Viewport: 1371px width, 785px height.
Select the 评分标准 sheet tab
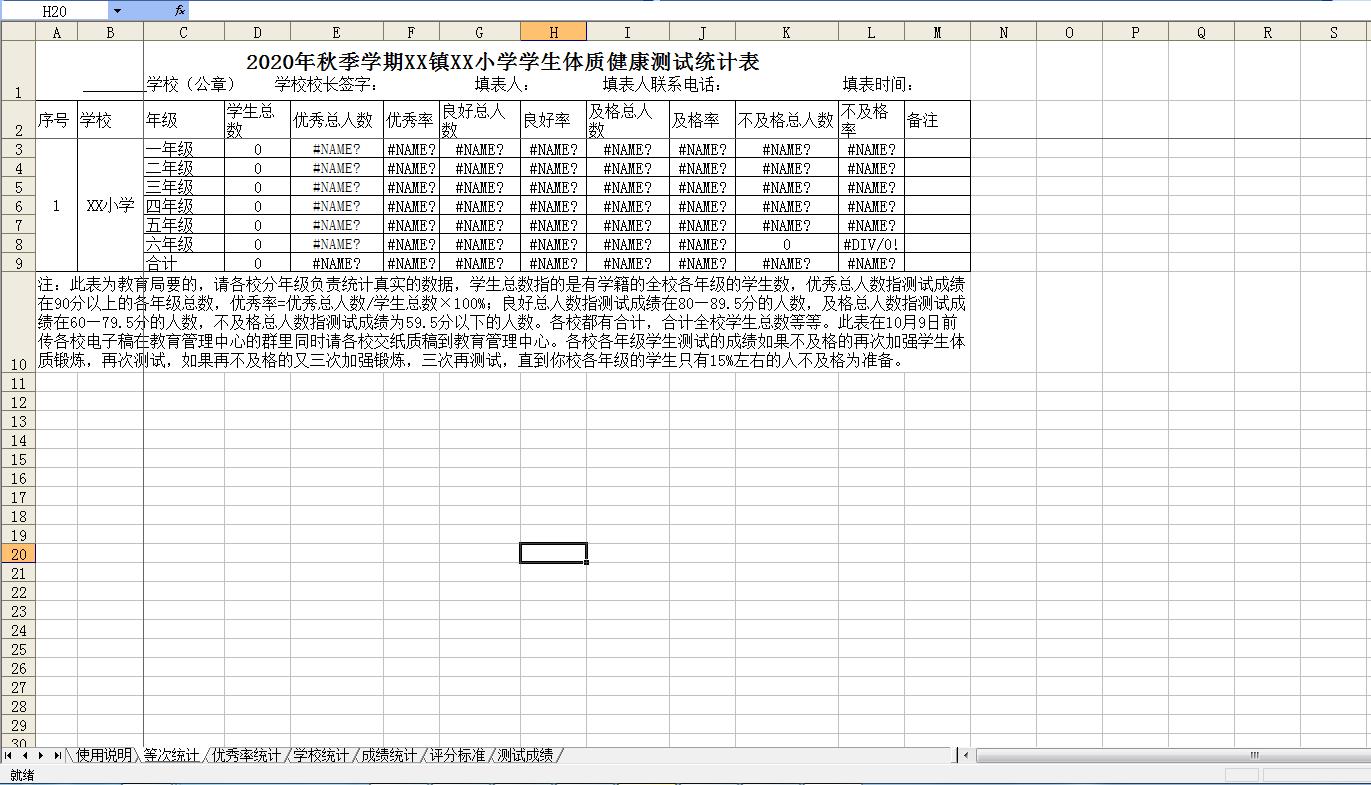[457, 755]
